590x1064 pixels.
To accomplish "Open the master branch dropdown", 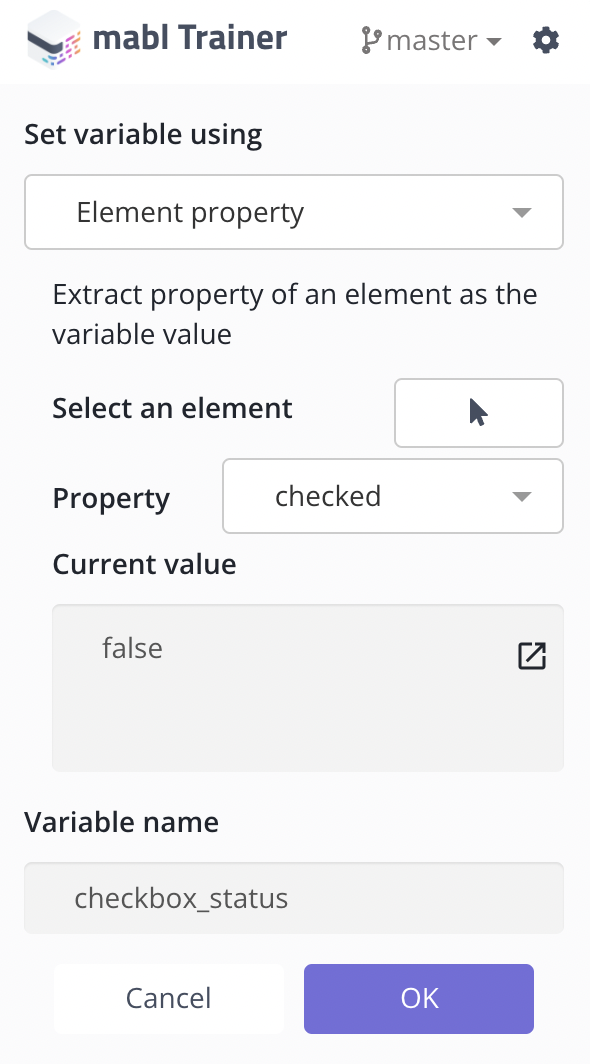I will (432, 41).
